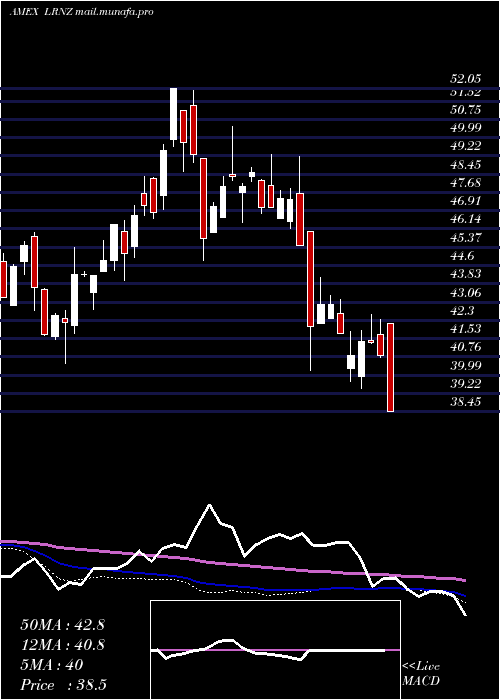Screen dimensions: 500x700
Task: Click the 50MA : 42.8 readout
Action: pos(62,625)
